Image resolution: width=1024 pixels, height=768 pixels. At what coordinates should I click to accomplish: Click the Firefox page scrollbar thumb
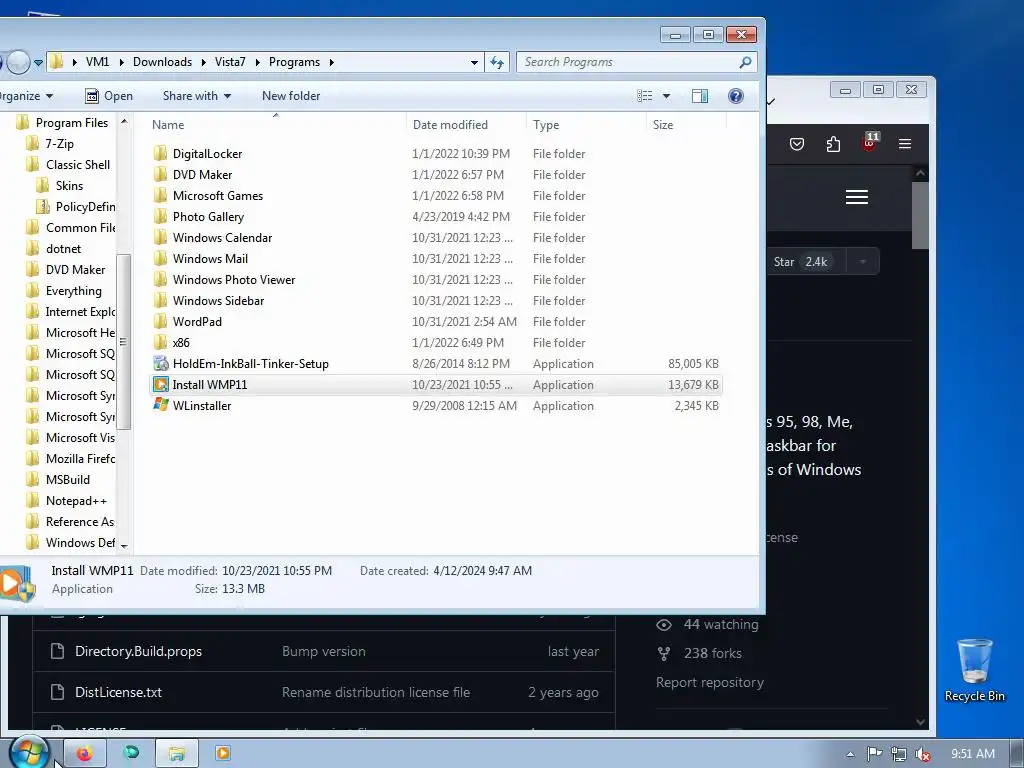click(x=920, y=216)
